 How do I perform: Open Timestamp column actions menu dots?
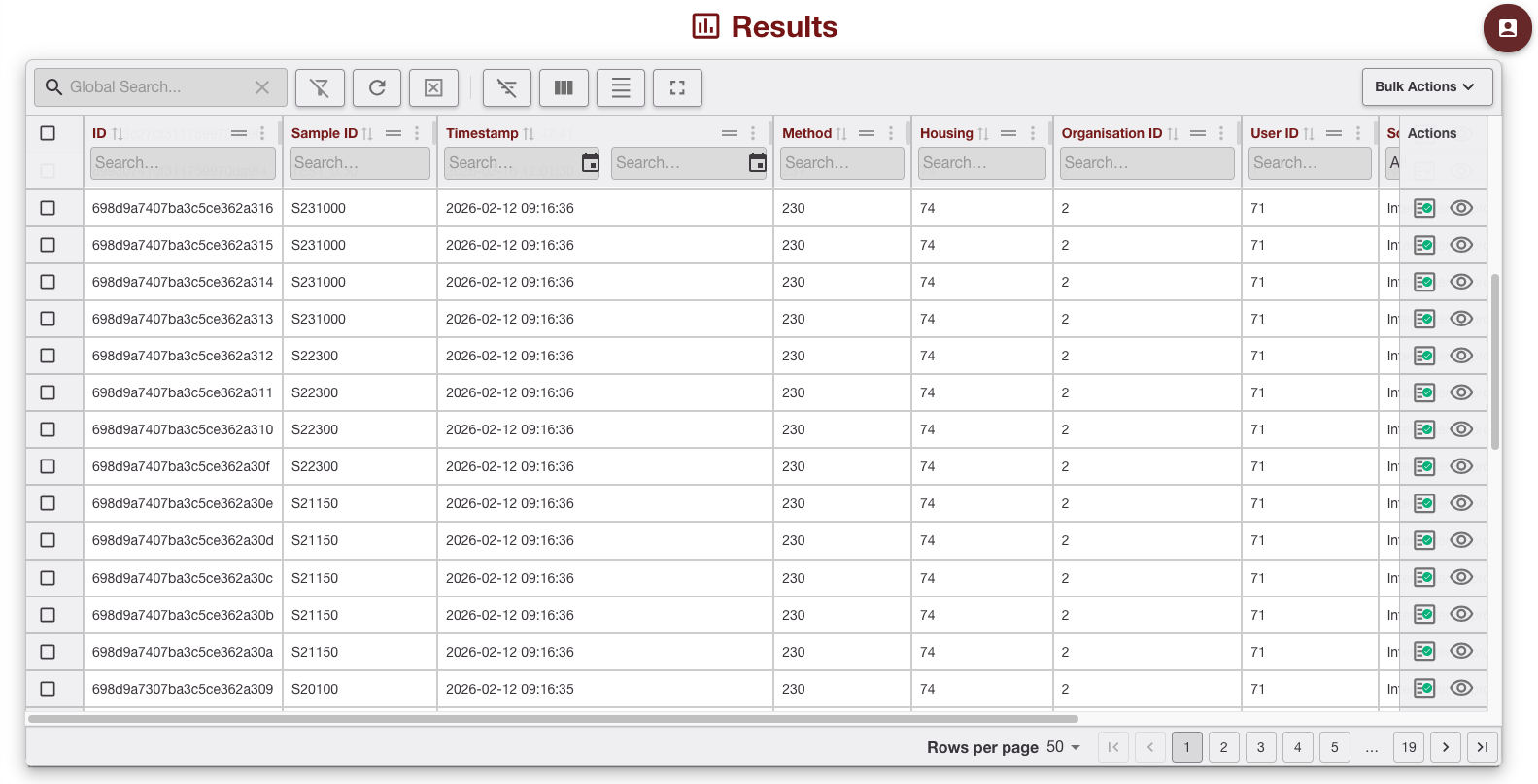(x=753, y=133)
